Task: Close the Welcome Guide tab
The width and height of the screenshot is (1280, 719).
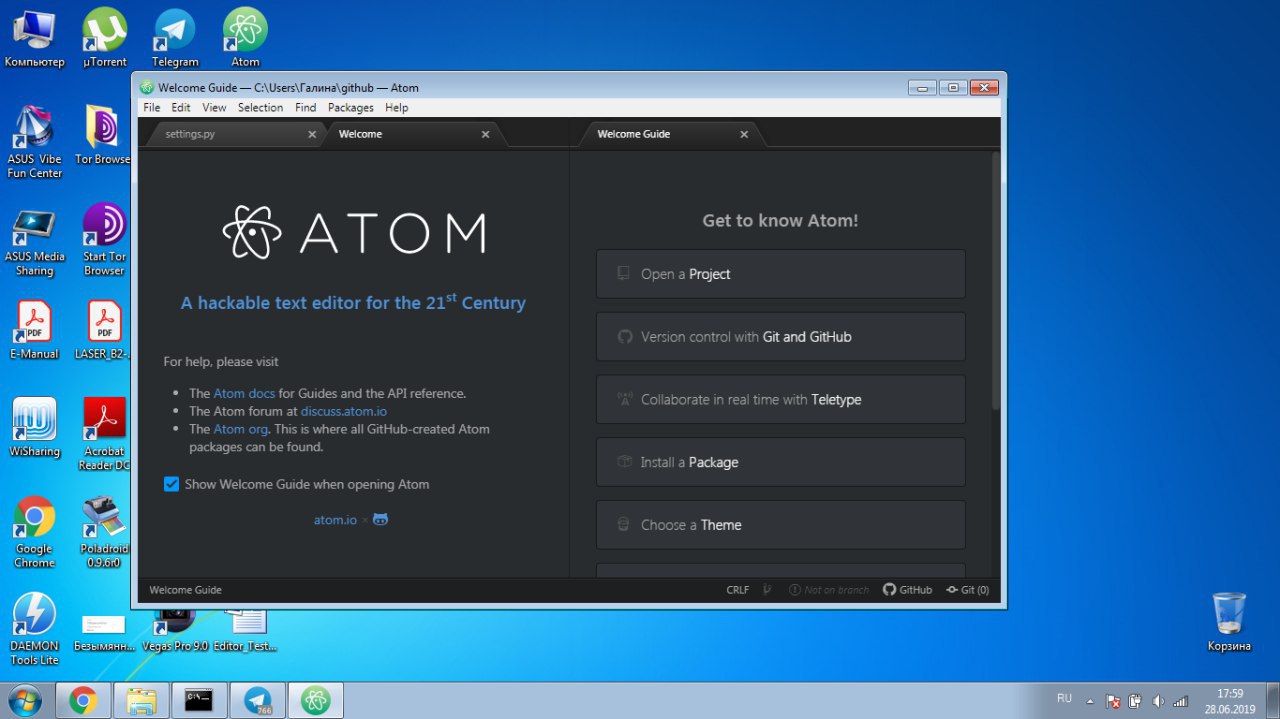Action: click(x=744, y=134)
